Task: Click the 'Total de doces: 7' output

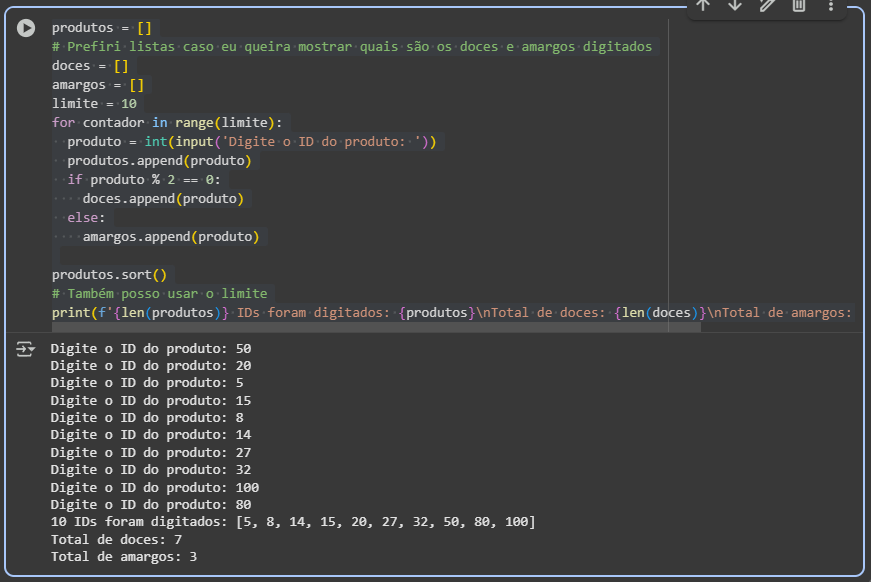Action: [116, 539]
